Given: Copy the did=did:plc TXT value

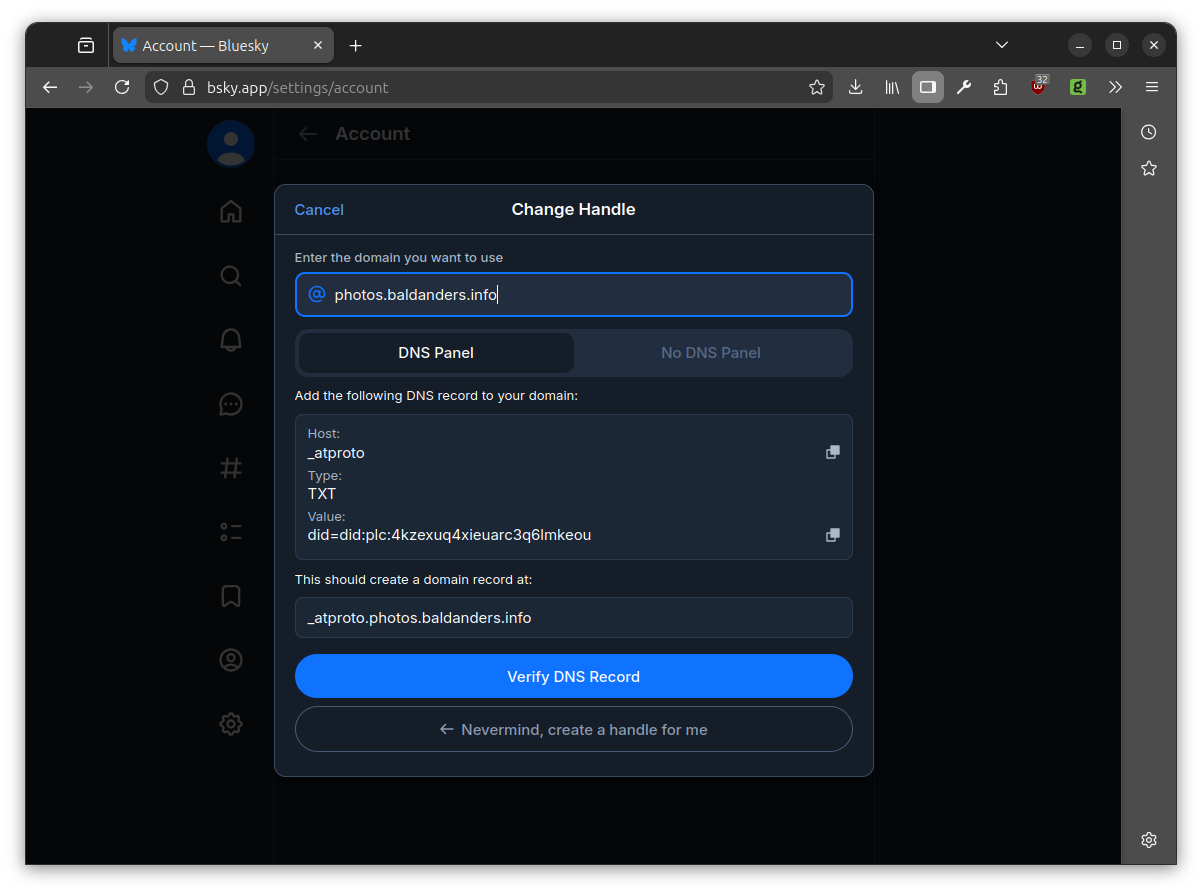Looking at the screenshot, I should tap(832, 535).
